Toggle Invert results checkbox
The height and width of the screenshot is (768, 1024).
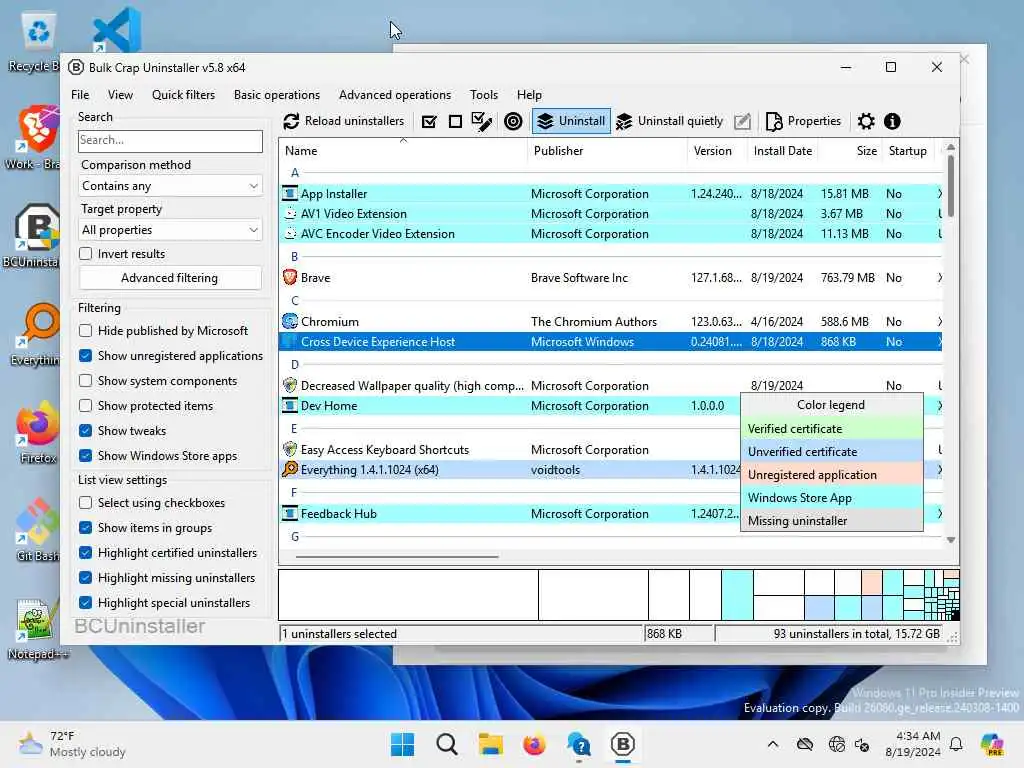tap(86, 254)
